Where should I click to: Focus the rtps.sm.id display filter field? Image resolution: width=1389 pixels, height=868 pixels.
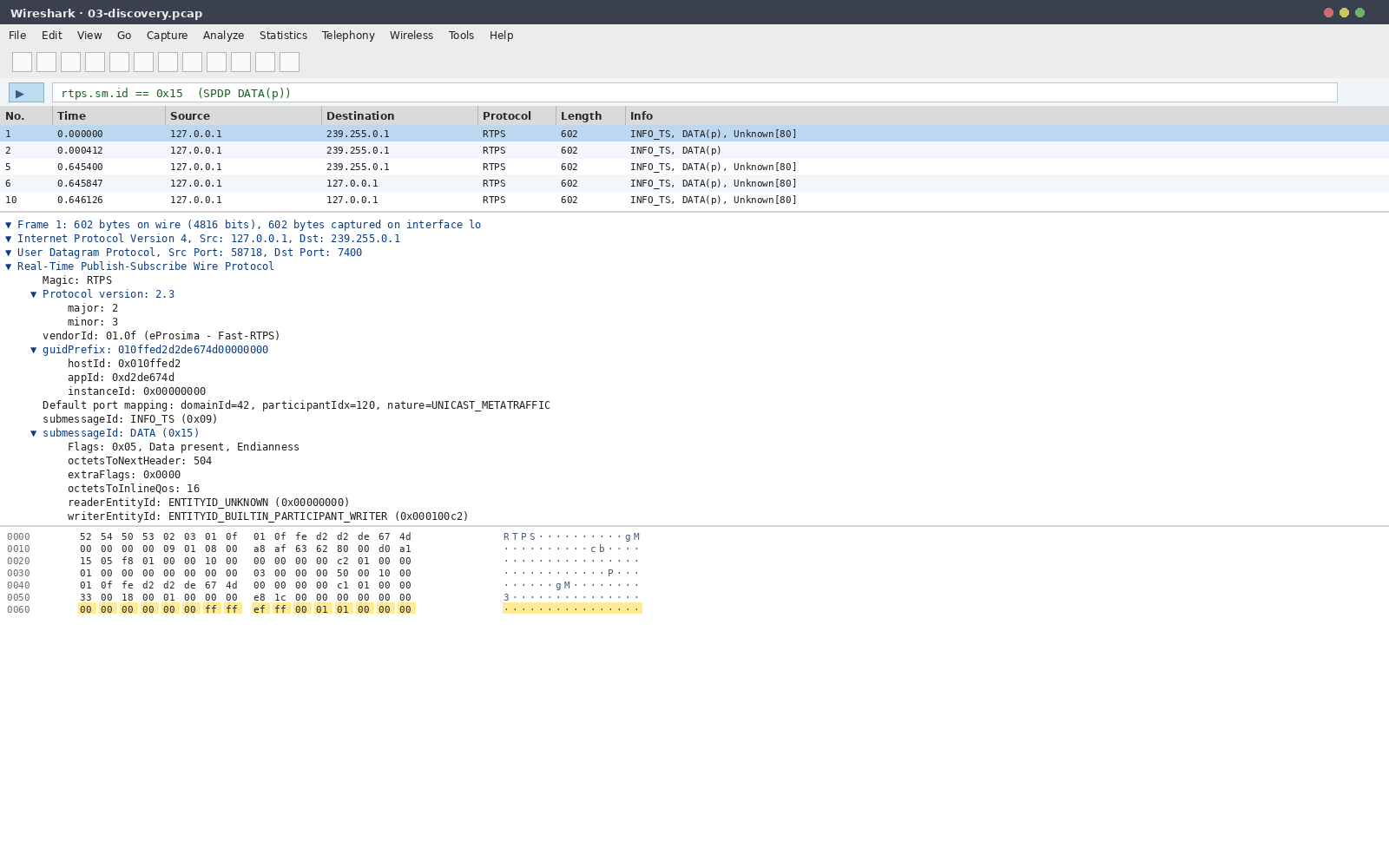[694, 93]
